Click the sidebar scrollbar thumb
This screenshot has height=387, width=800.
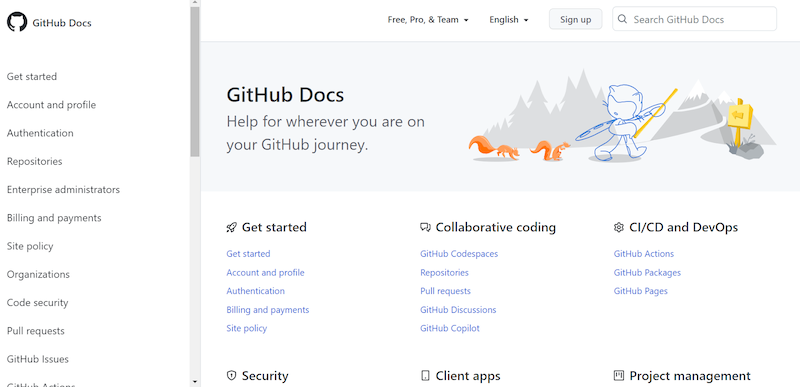(195, 82)
